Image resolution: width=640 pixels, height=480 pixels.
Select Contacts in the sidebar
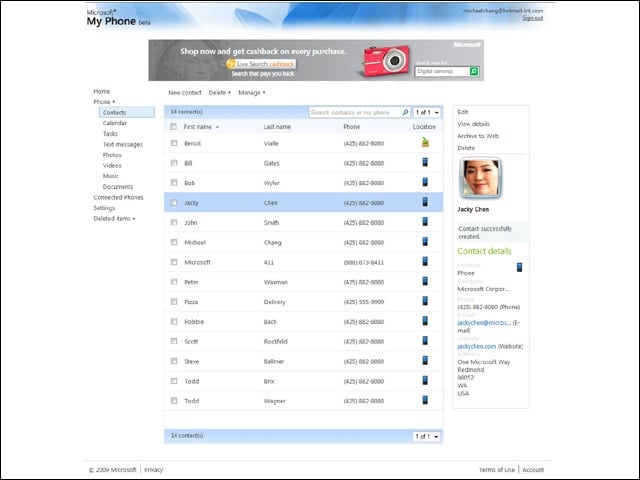(127, 112)
